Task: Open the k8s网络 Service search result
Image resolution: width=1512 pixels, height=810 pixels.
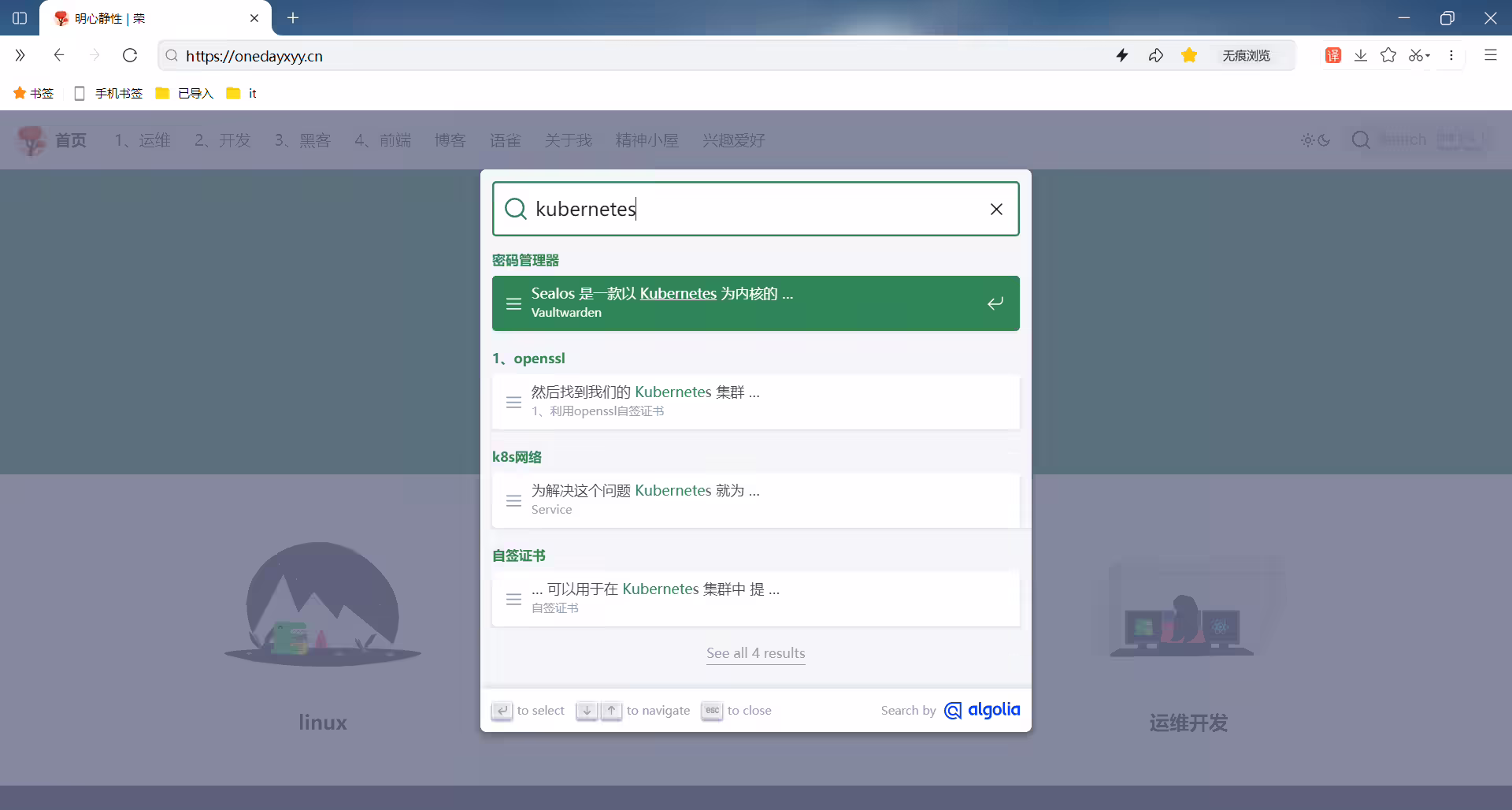Action: (755, 500)
